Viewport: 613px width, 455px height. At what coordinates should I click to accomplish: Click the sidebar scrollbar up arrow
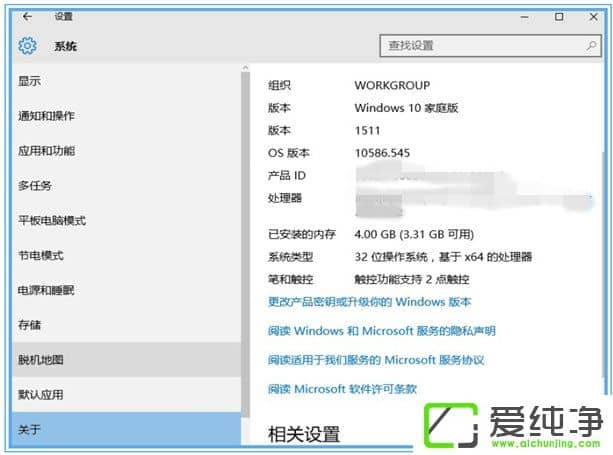coord(246,68)
